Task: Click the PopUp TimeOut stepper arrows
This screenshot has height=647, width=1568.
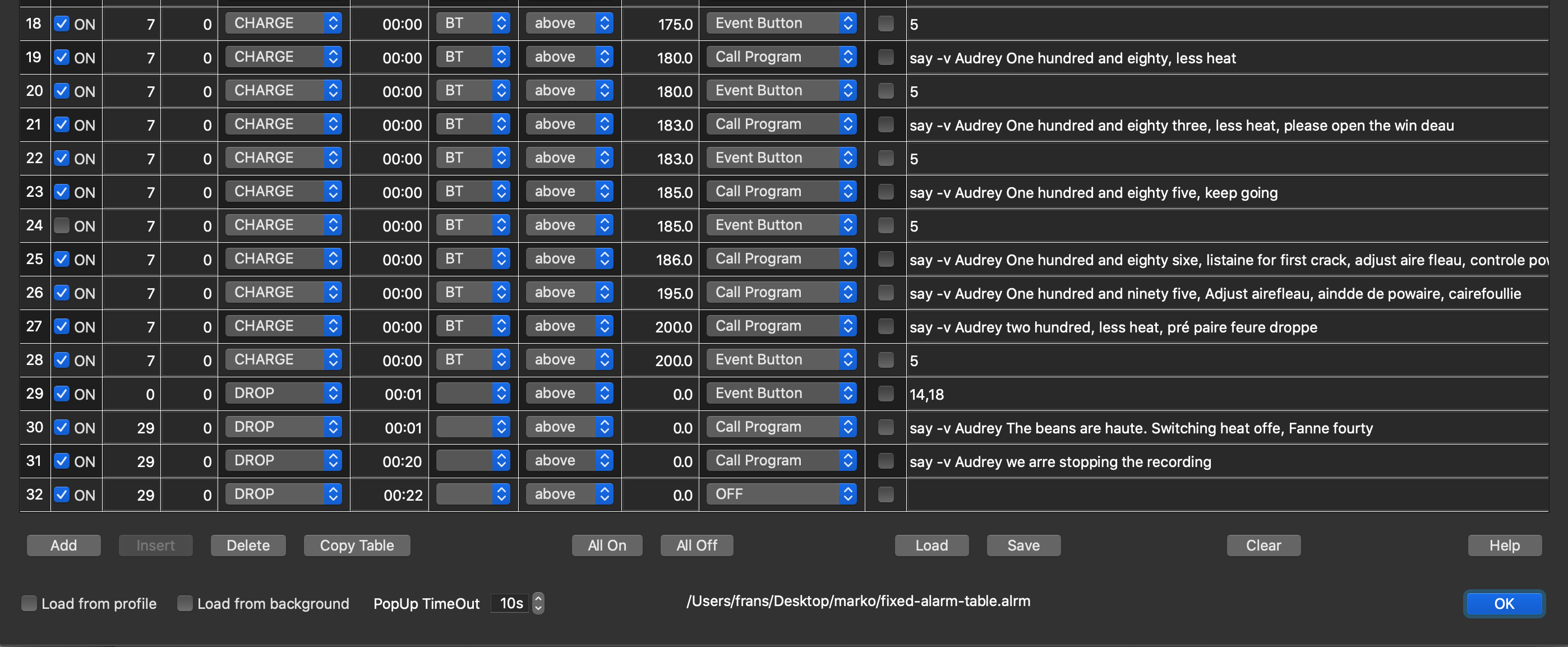Action: coord(538,603)
